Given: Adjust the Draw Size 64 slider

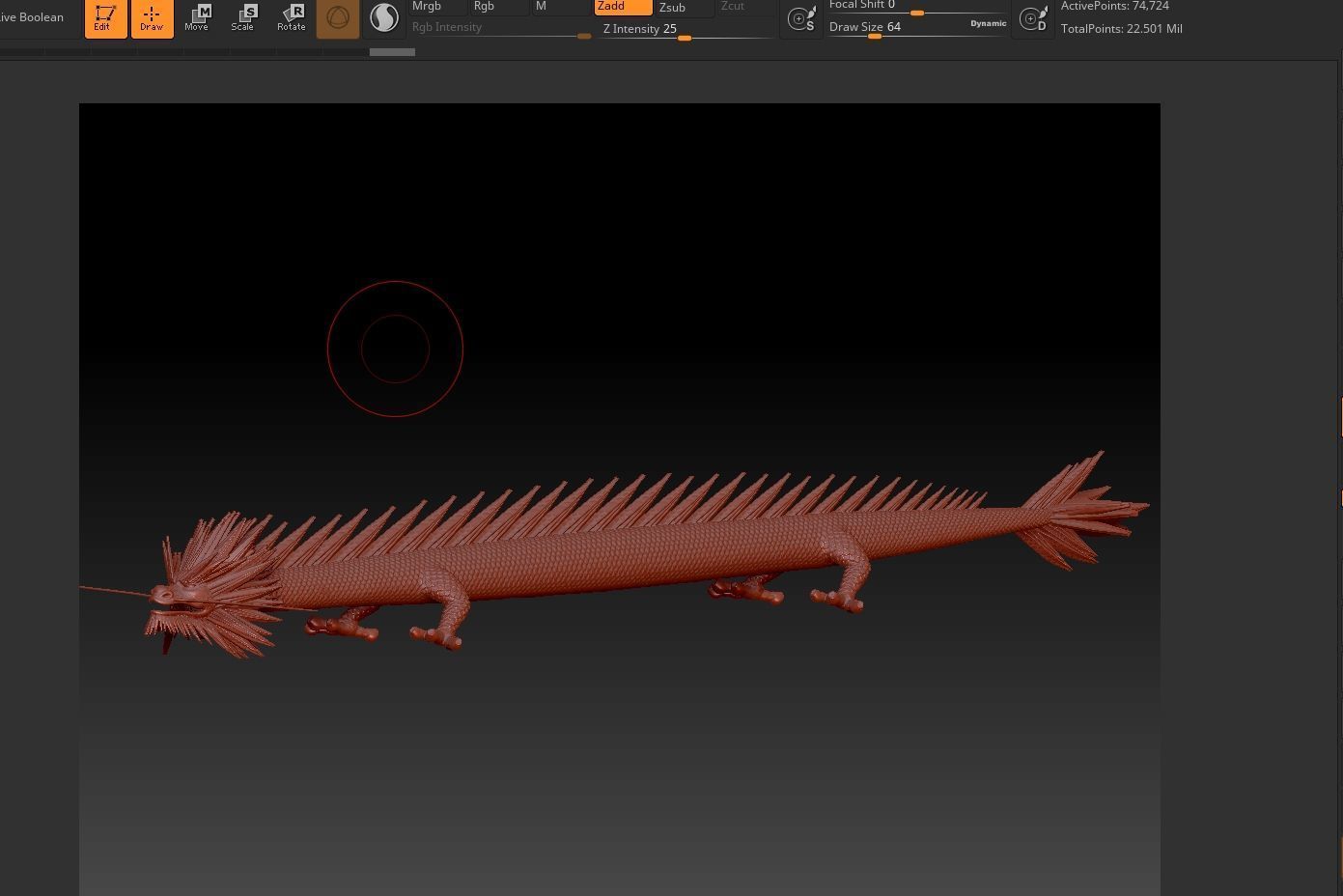Looking at the screenshot, I should (x=898, y=28).
